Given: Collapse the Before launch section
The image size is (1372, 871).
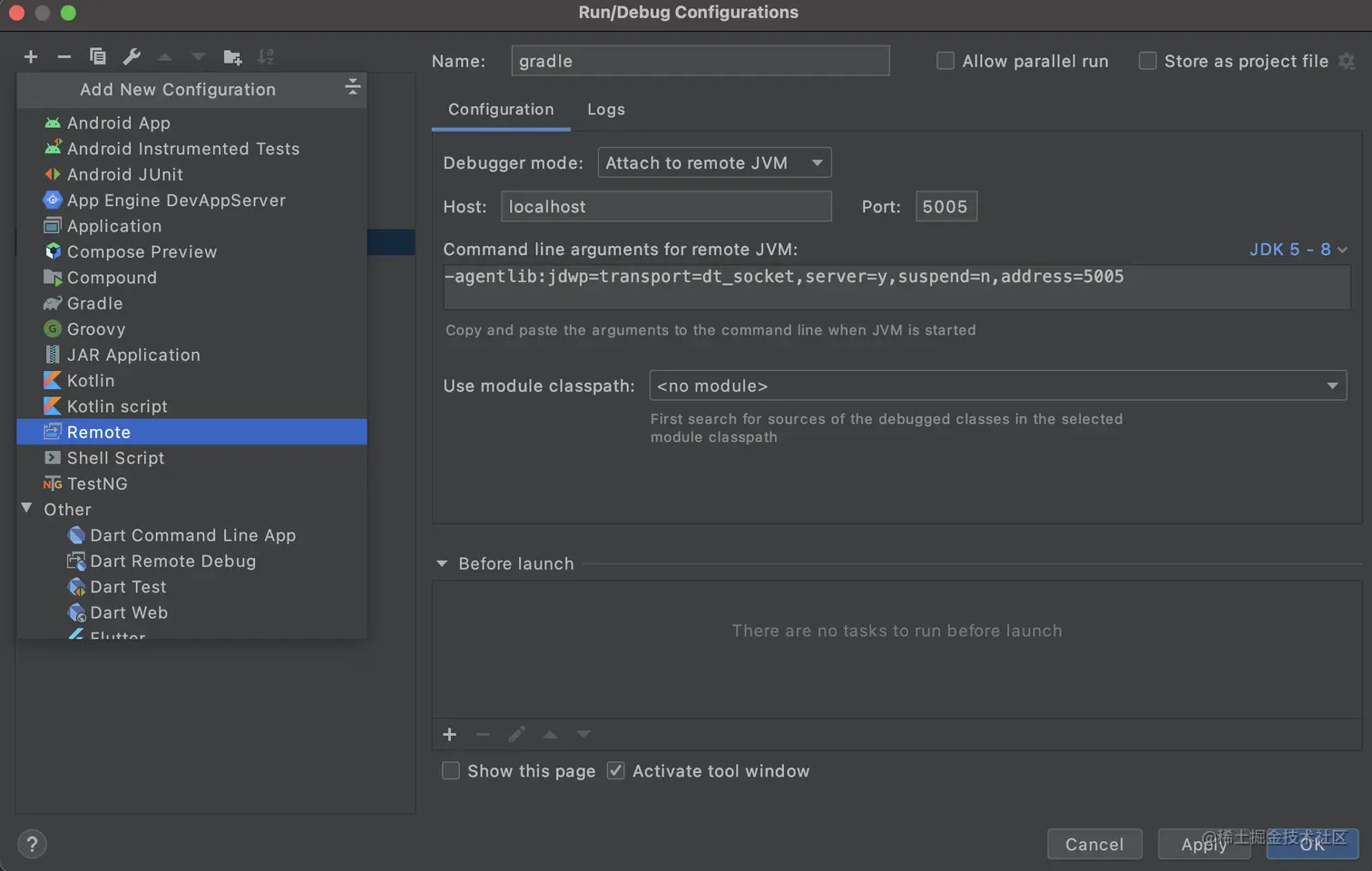Looking at the screenshot, I should pos(442,563).
